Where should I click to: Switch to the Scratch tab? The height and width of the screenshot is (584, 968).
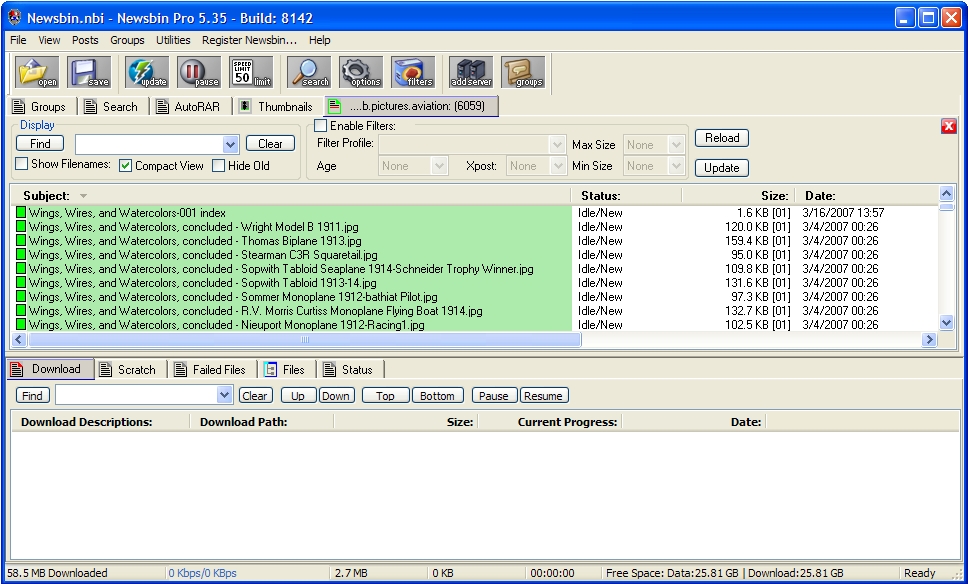(129, 369)
